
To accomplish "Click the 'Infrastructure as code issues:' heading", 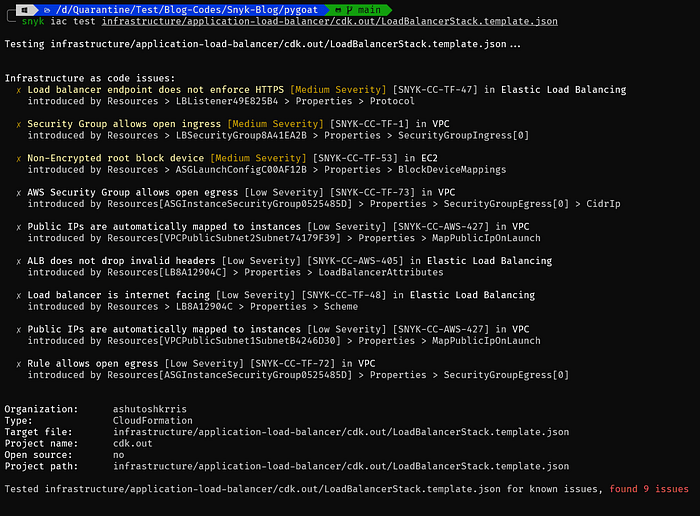I will click(90, 78).
